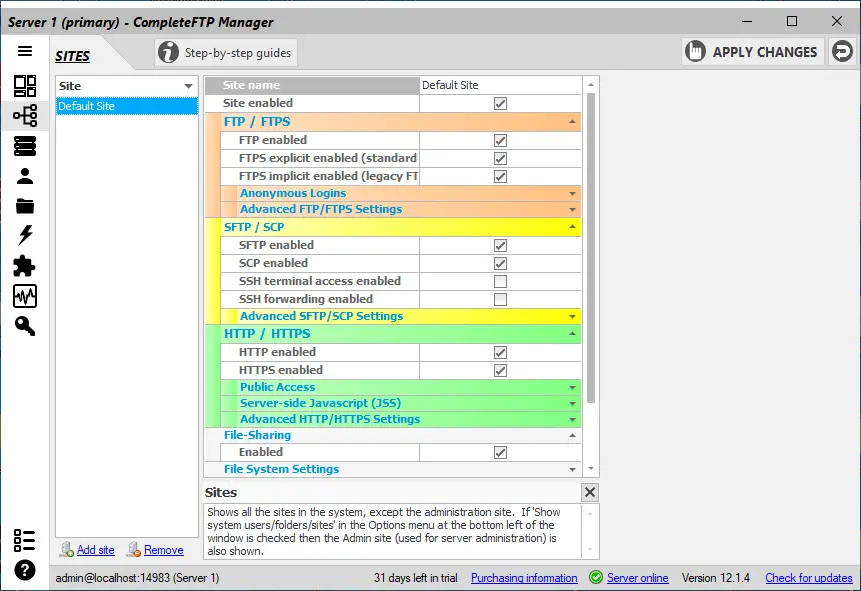Click Check for updates link
The image size is (861, 591).
click(809, 578)
